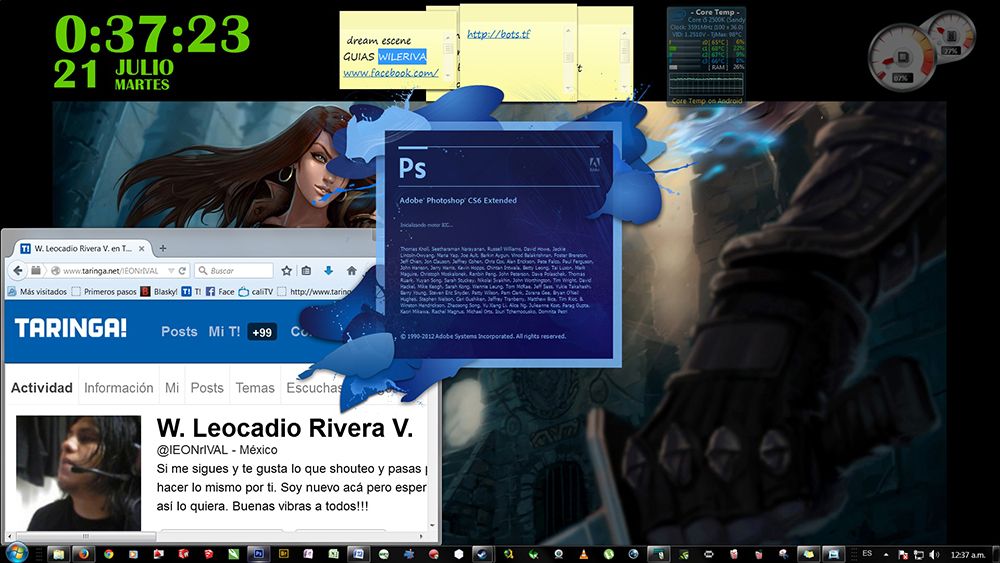Open the volume speaker tray icon
The width and height of the screenshot is (1000, 563).
934,555
